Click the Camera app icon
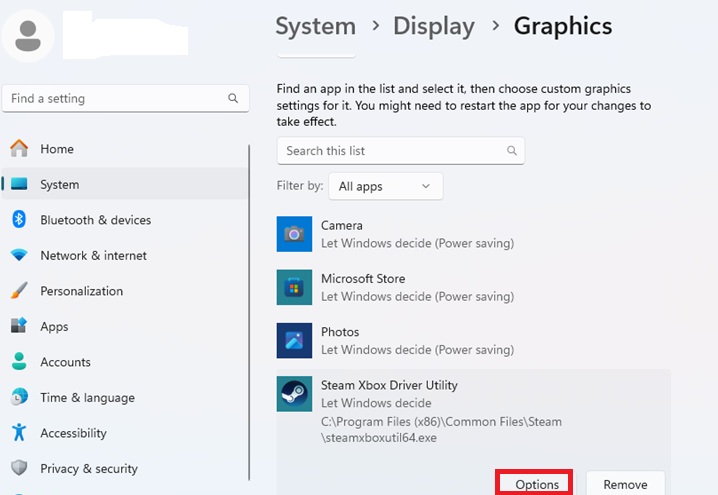 click(x=294, y=234)
